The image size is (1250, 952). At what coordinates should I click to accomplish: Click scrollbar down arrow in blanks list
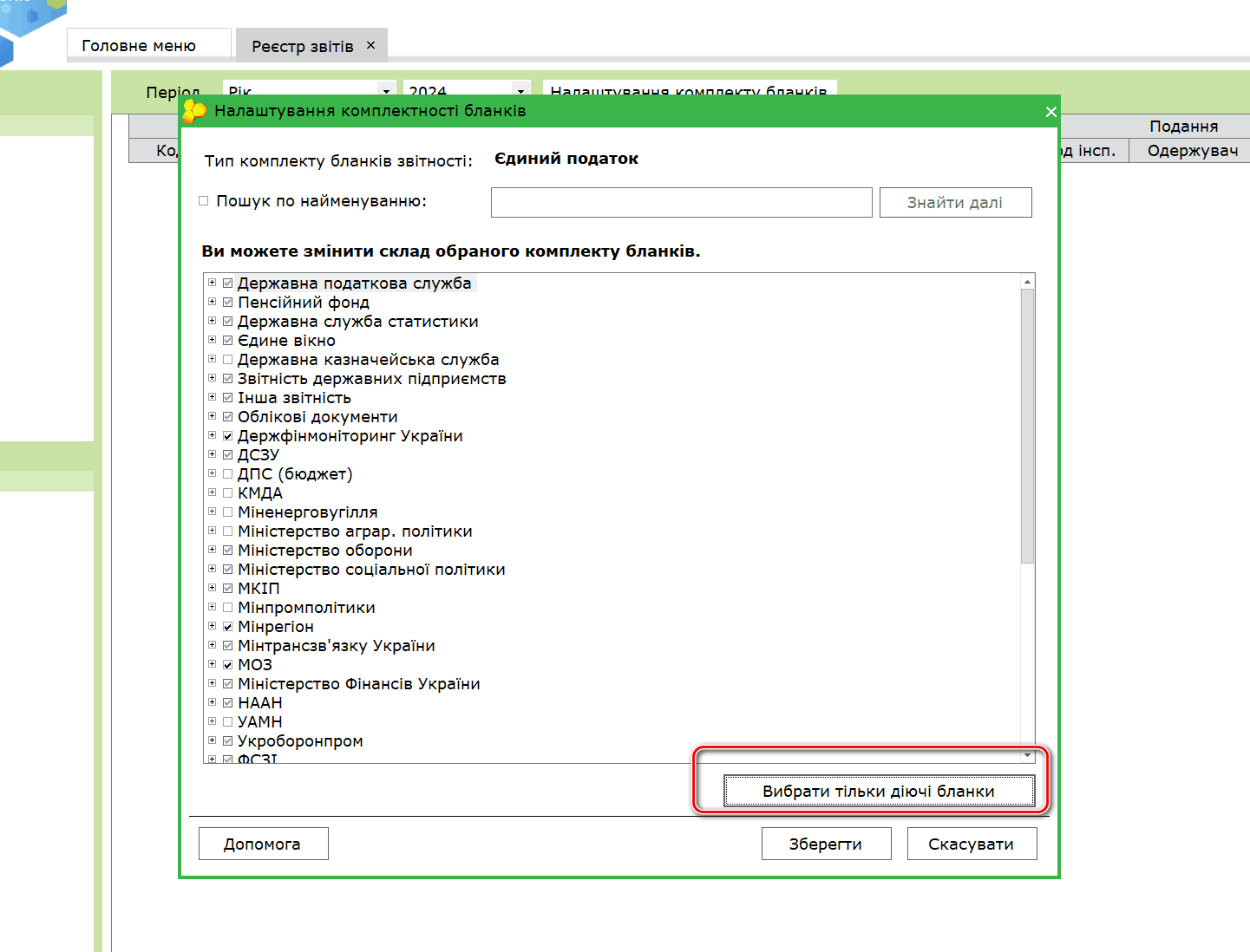pyautogui.click(x=1027, y=755)
